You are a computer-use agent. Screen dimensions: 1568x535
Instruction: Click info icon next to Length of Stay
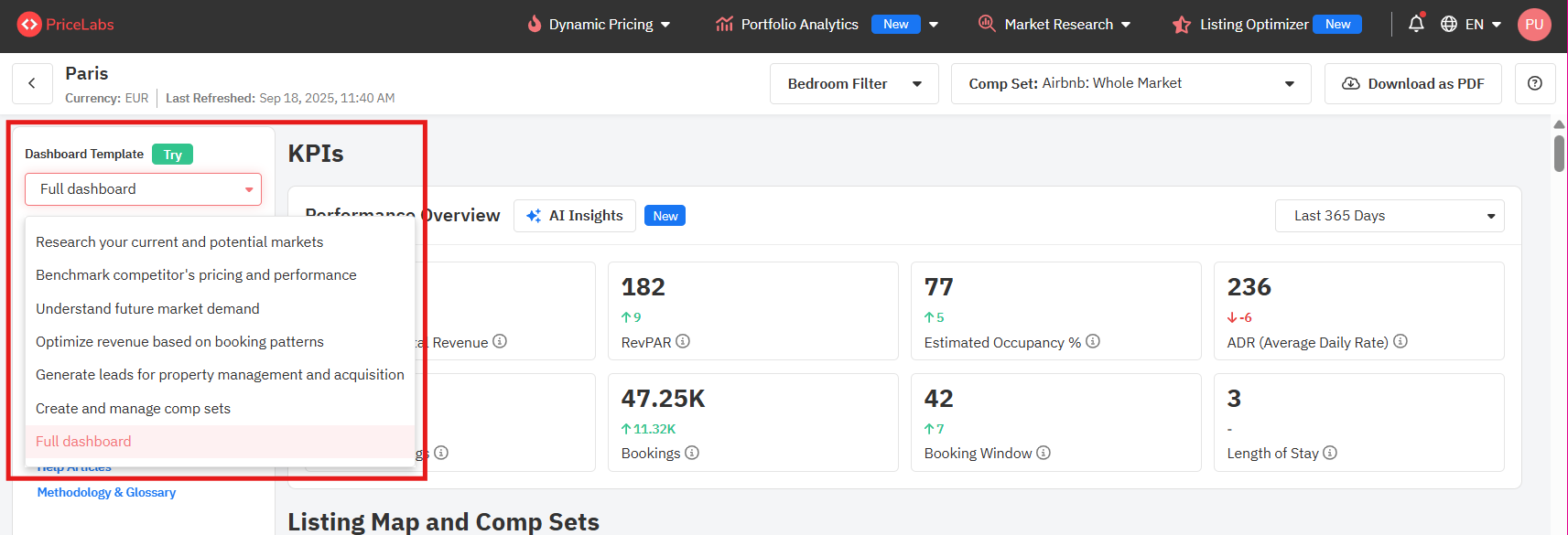tap(1330, 453)
